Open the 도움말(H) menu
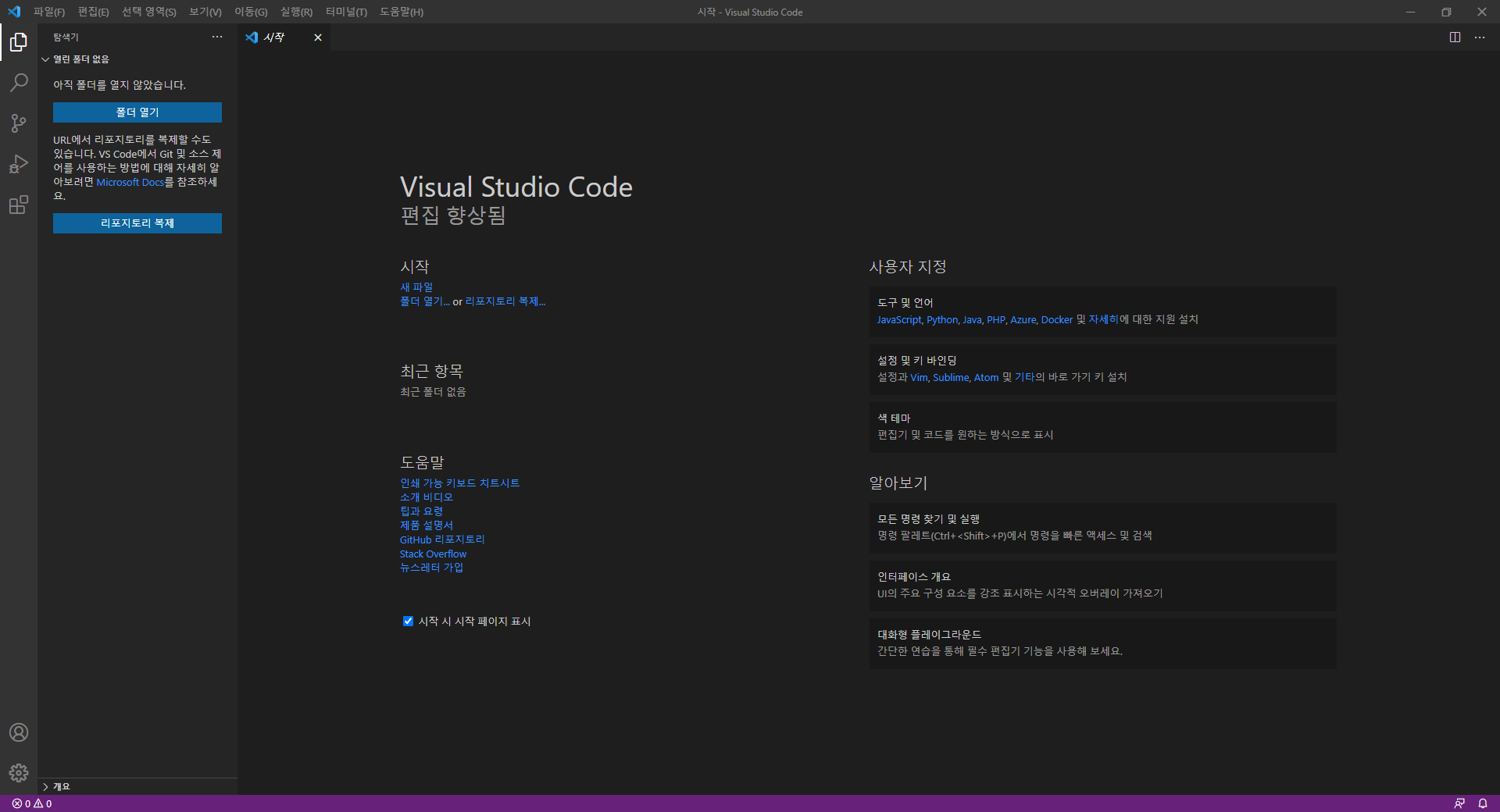1500x812 pixels. pyautogui.click(x=402, y=12)
